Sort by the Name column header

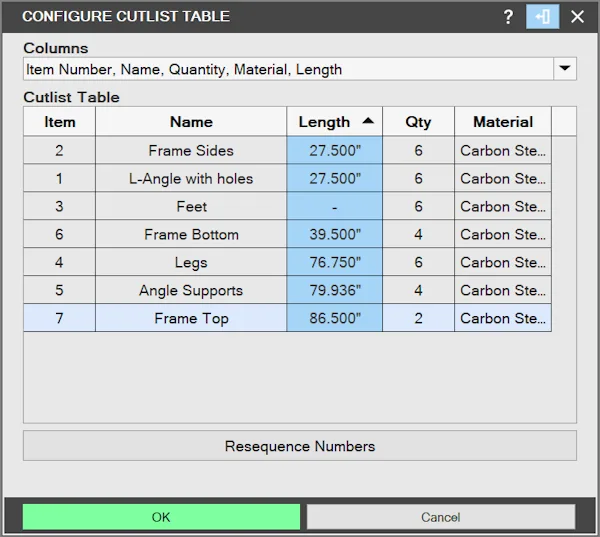click(191, 122)
